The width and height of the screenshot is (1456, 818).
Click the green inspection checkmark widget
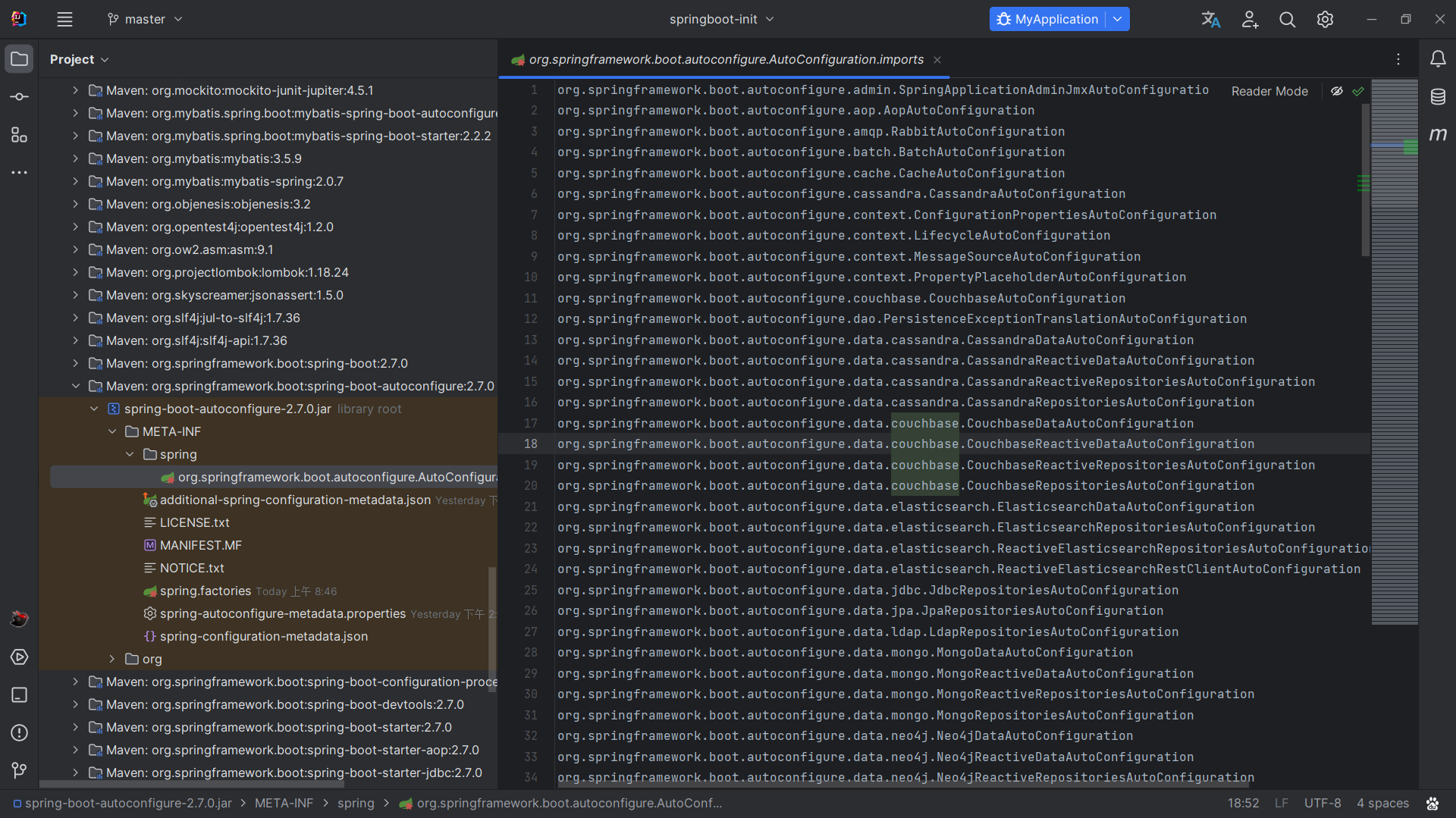point(1358,91)
